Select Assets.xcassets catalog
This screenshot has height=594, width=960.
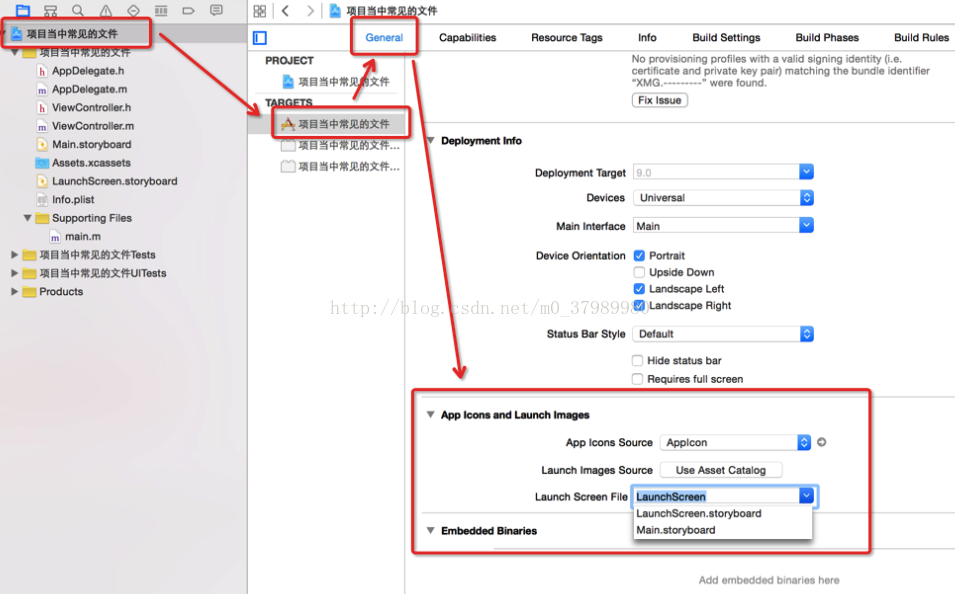[91, 163]
